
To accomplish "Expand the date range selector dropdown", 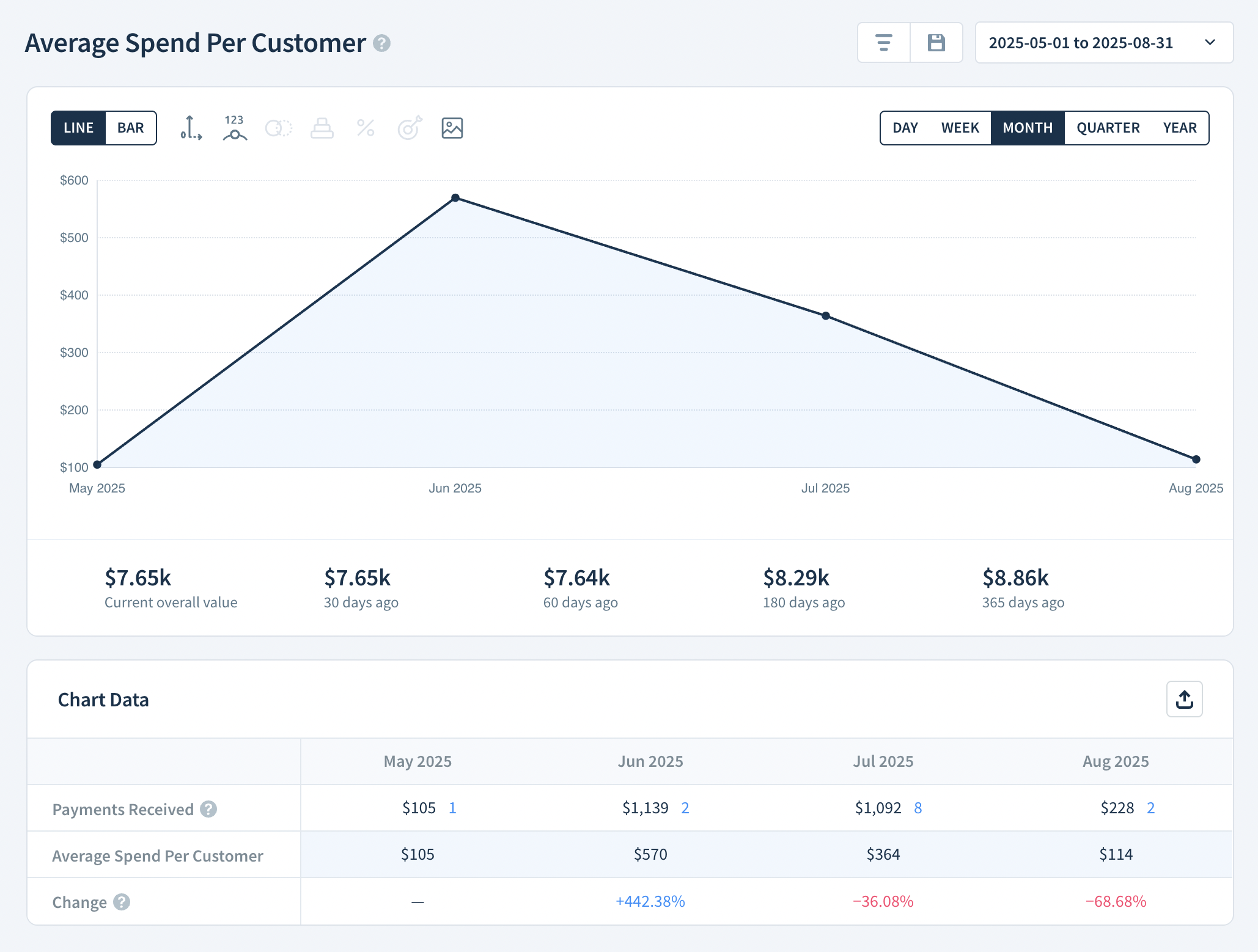I will [x=1211, y=42].
